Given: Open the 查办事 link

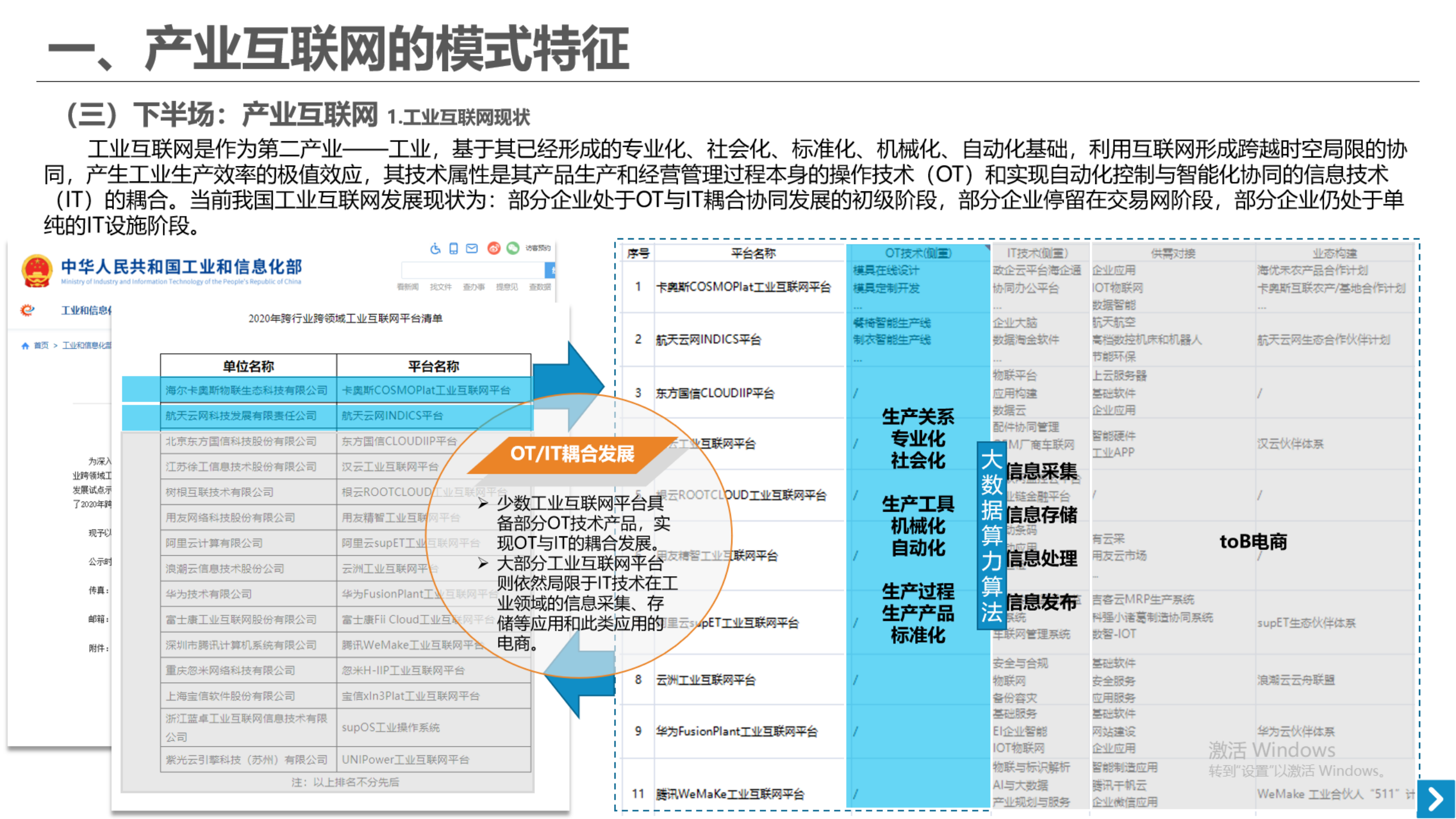Looking at the screenshot, I should pyautogui.click(x=474, y=287).
